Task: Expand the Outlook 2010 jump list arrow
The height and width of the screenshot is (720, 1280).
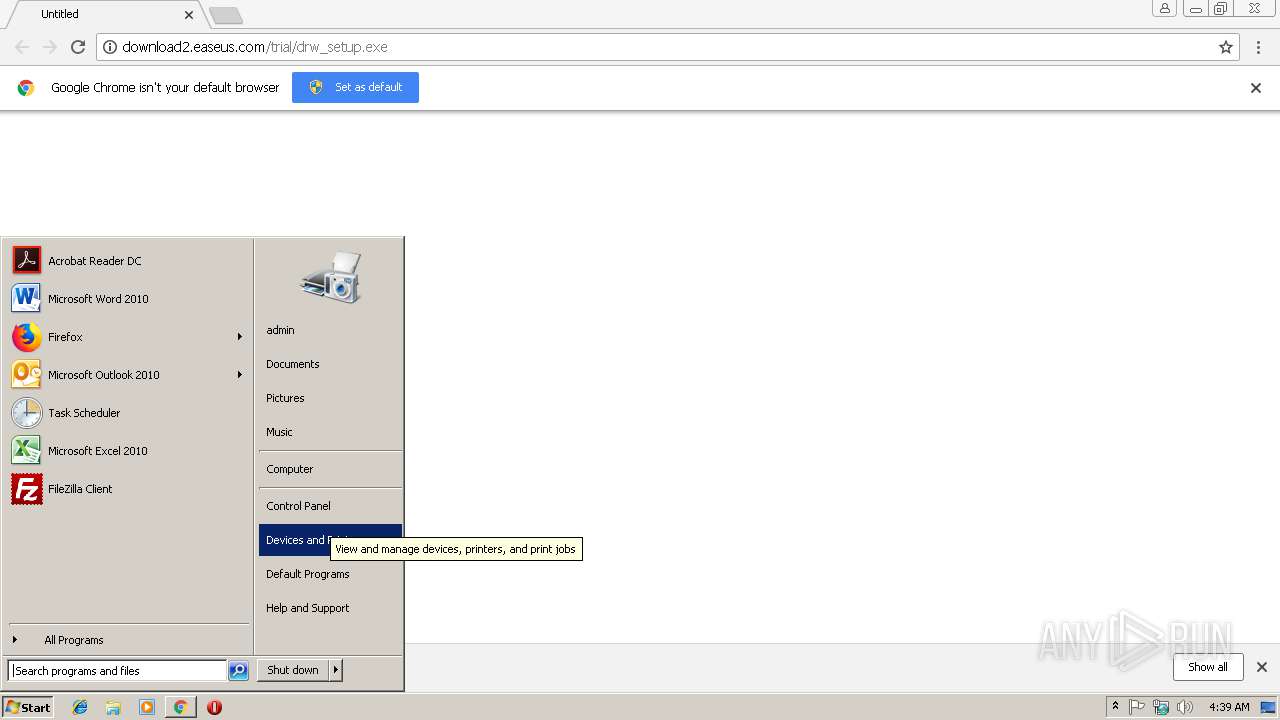Action: coord(240,375)
